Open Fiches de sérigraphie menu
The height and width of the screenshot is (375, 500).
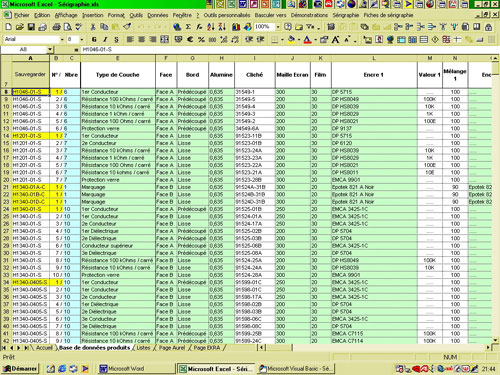(388, 15)
